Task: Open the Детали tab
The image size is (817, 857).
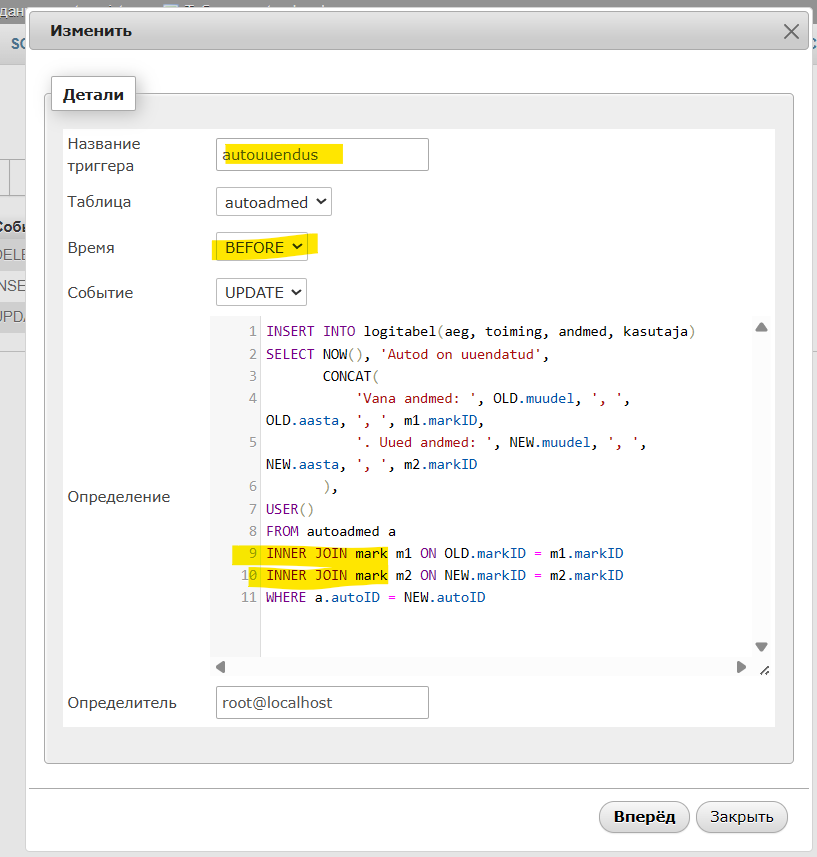Action: click(93, 94)
